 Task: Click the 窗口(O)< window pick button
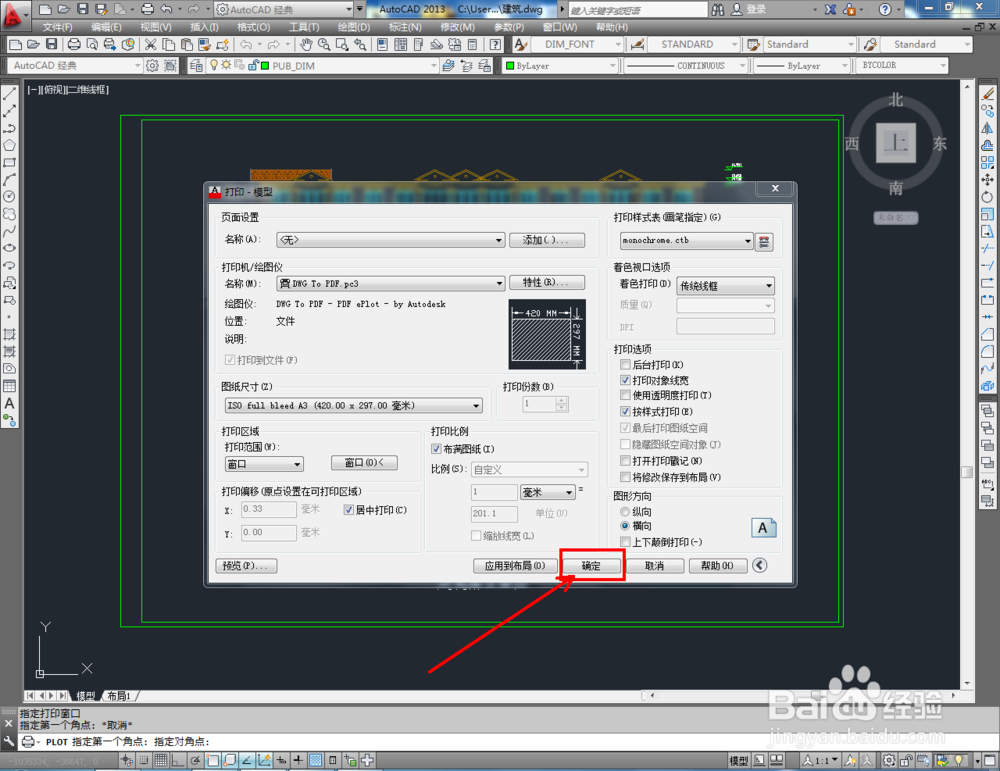pos(364,463)
